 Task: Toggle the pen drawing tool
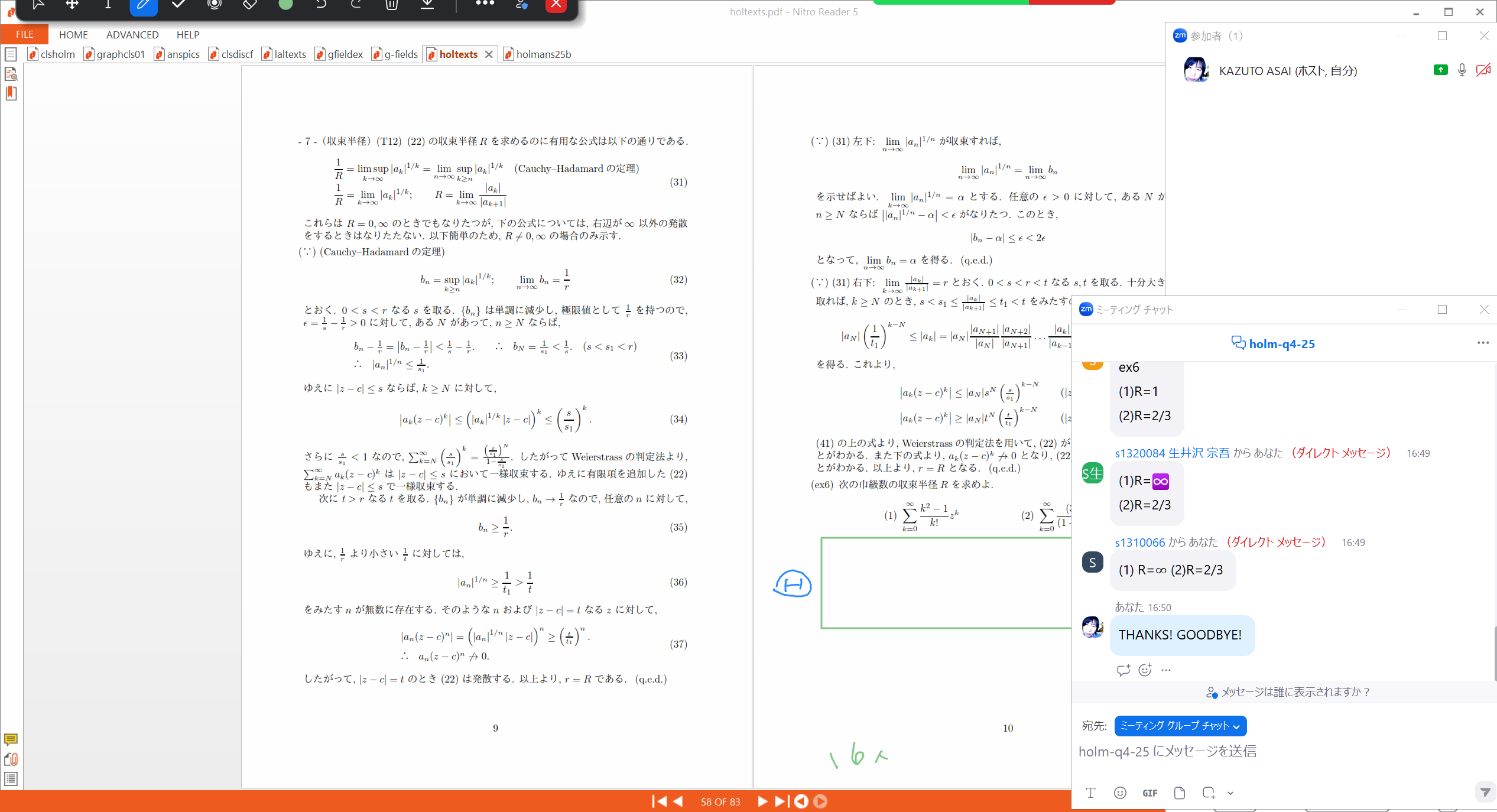click(144, 5)
